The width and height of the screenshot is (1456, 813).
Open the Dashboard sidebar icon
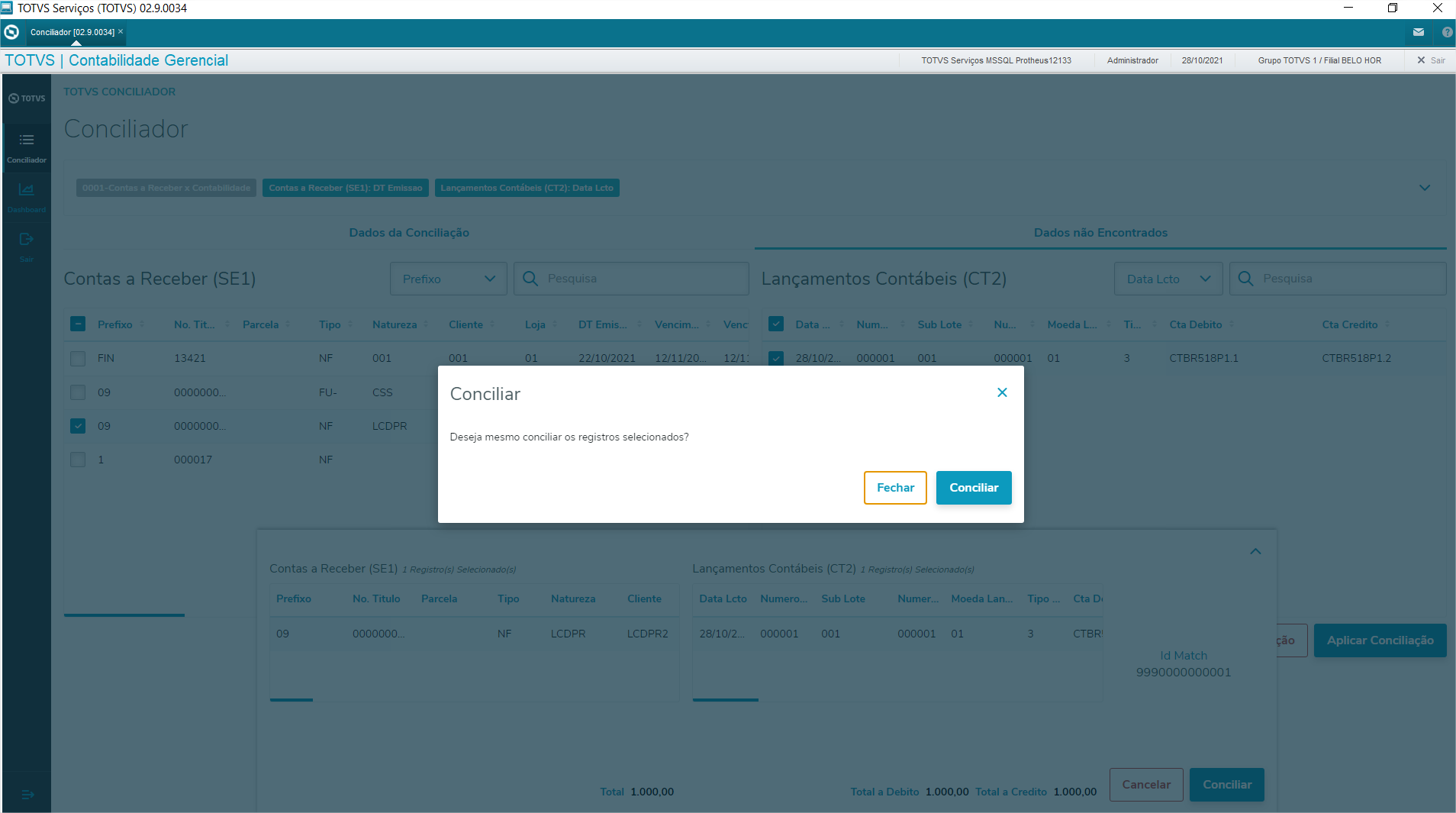tap(27, 197)
